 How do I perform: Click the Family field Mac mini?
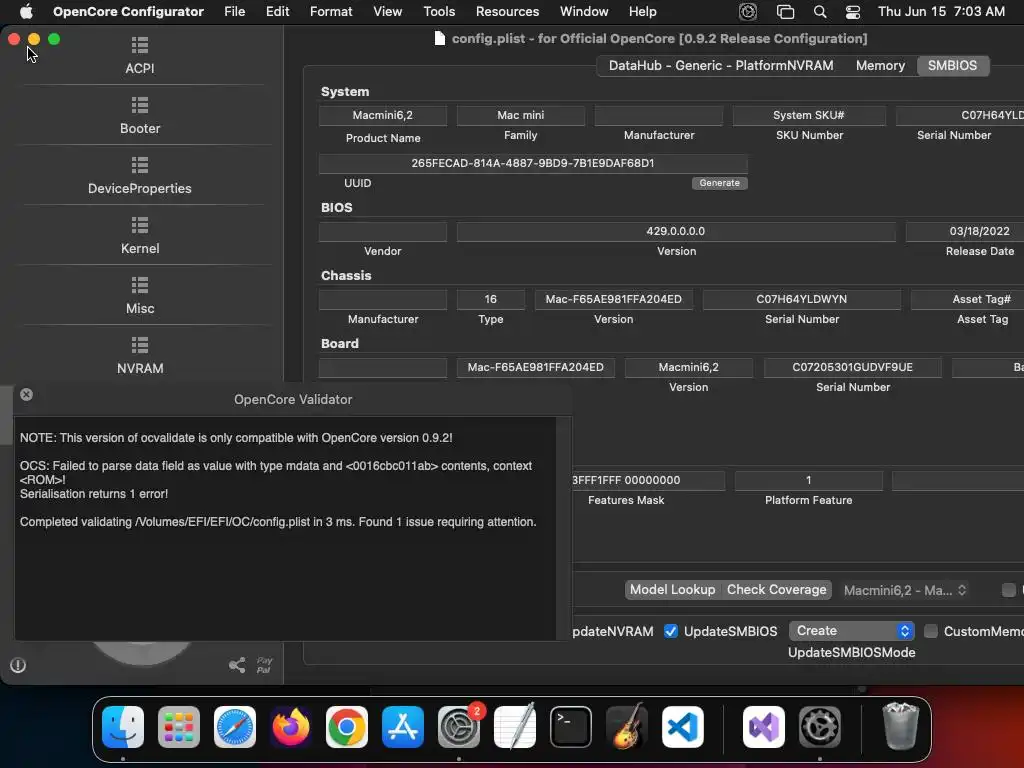pos(520,115)
